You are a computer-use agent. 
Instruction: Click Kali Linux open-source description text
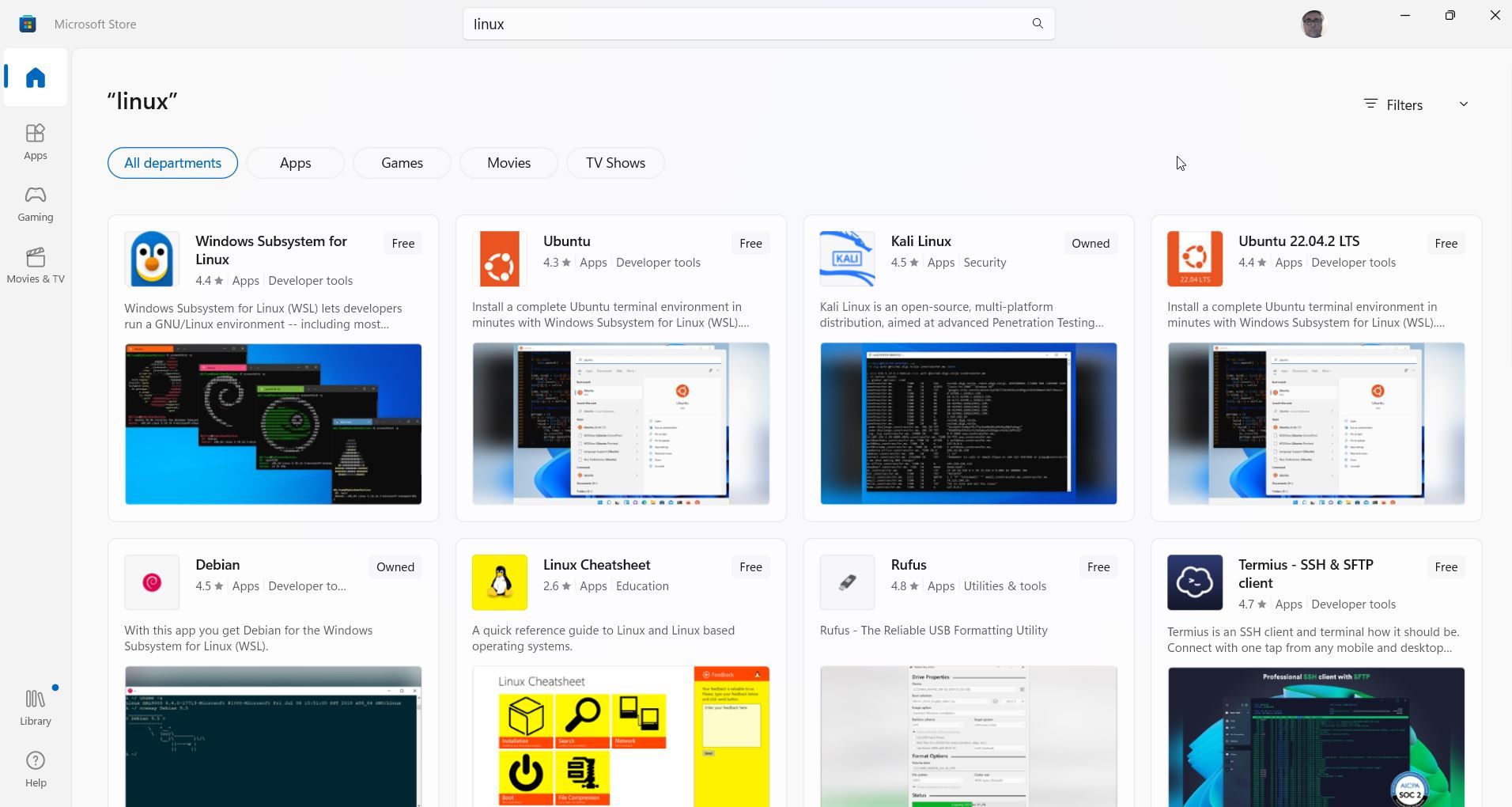point(962,315)
